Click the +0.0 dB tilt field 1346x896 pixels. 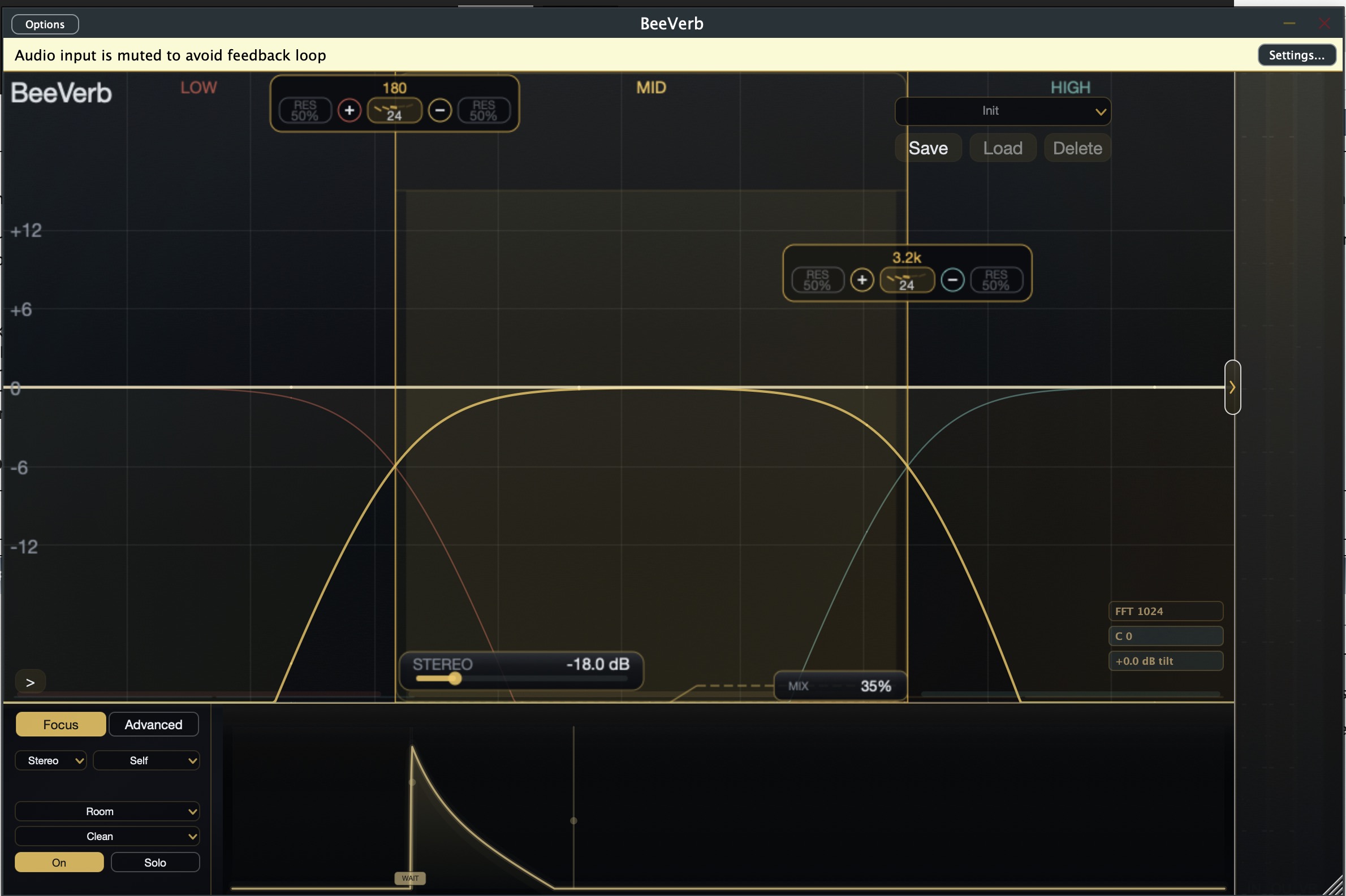[1166, 661]
